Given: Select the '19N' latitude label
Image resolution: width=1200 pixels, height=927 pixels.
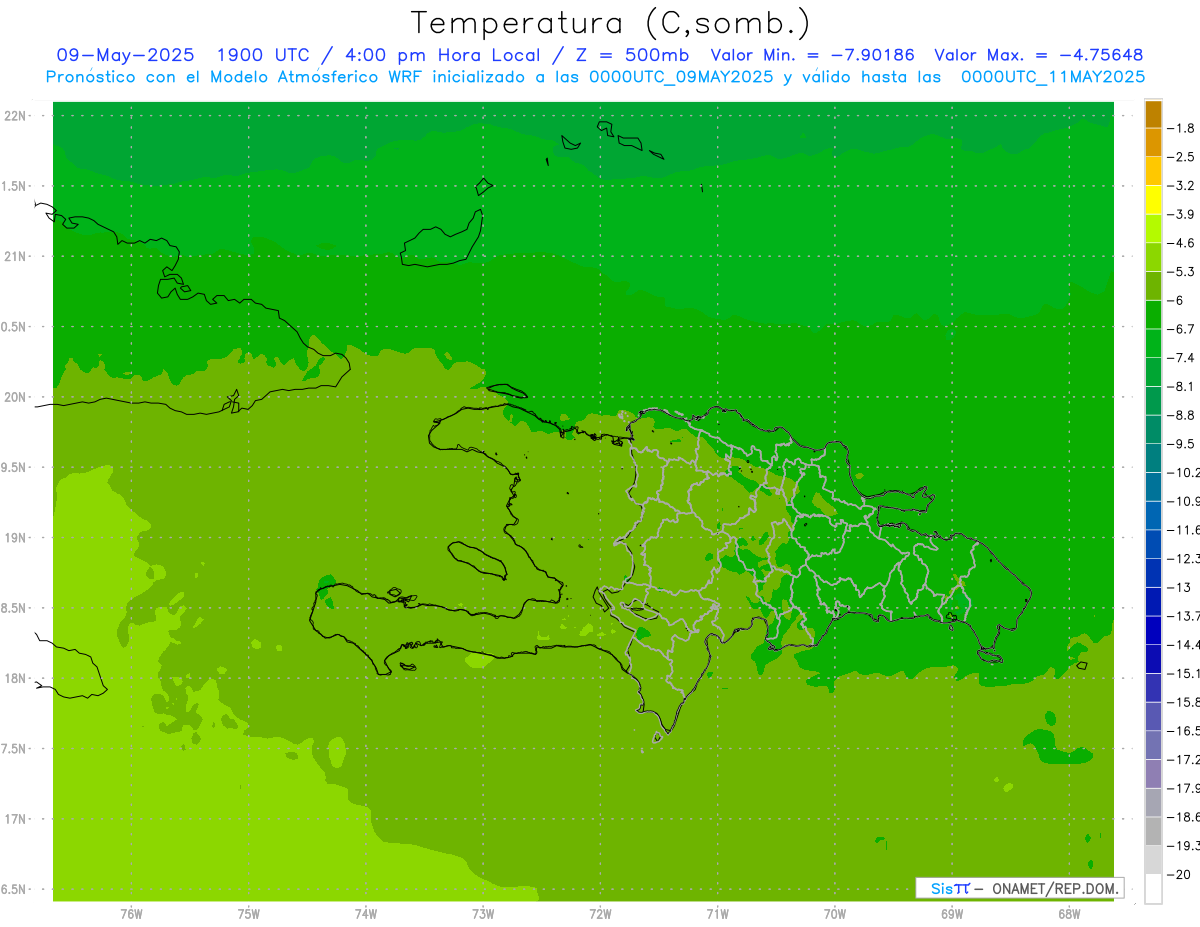Looking at the screenshot, I should [x=16, y=538].
